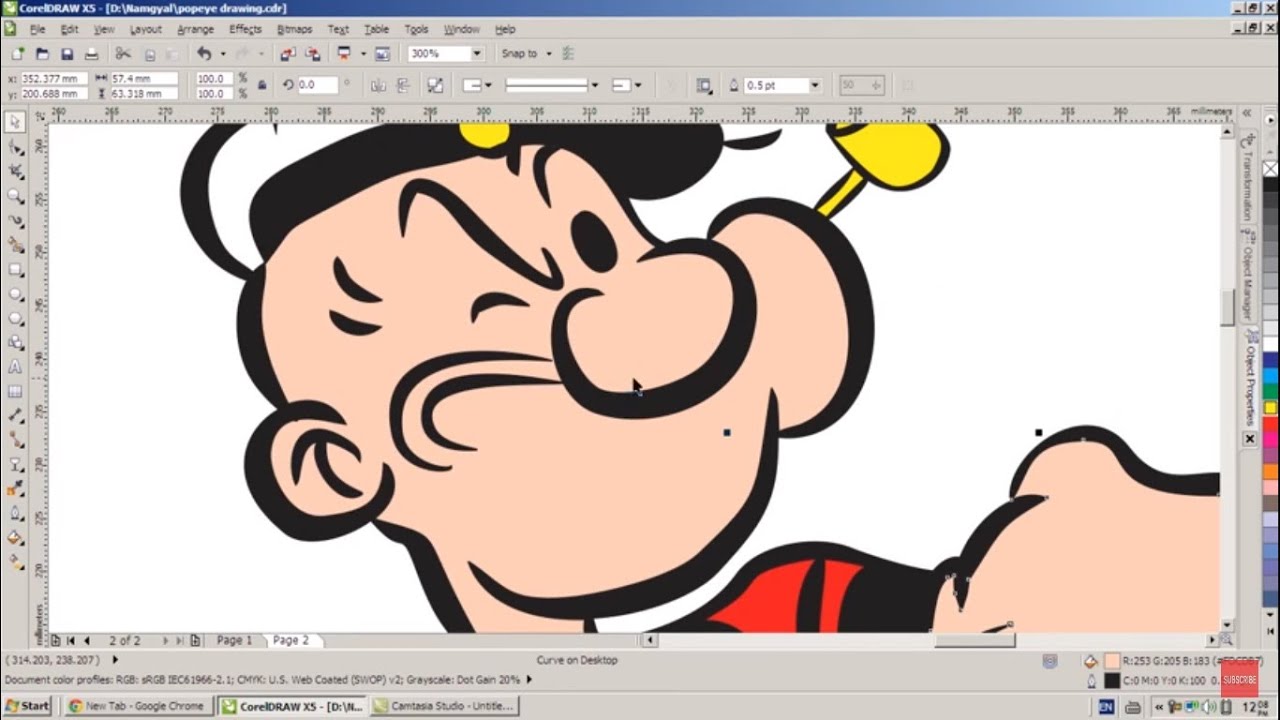Switch to the Page 2 tab
The height and width of the screenshot is (720, 1280).
pyautogui.click(x=291, y=640)
